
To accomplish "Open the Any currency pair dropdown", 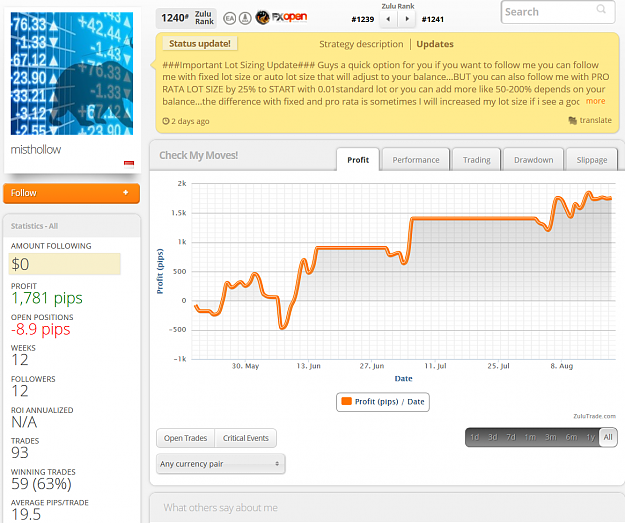I will coord(220,464).
